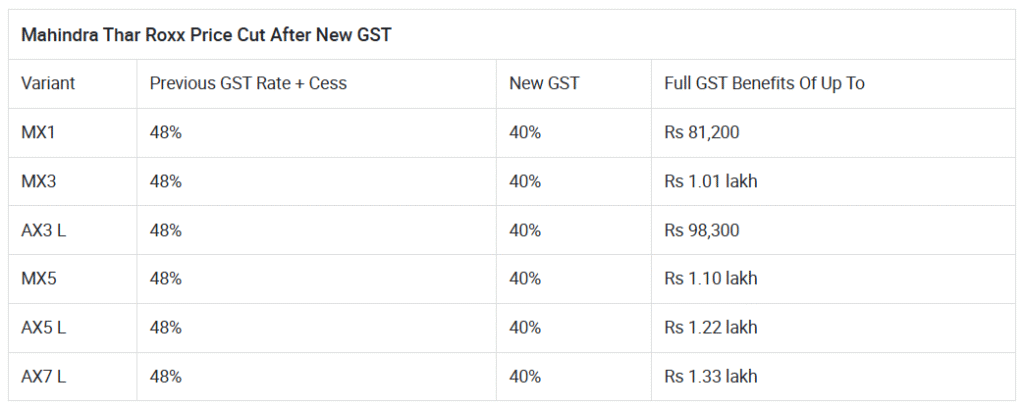Select the Variant column header

[48, 84]
